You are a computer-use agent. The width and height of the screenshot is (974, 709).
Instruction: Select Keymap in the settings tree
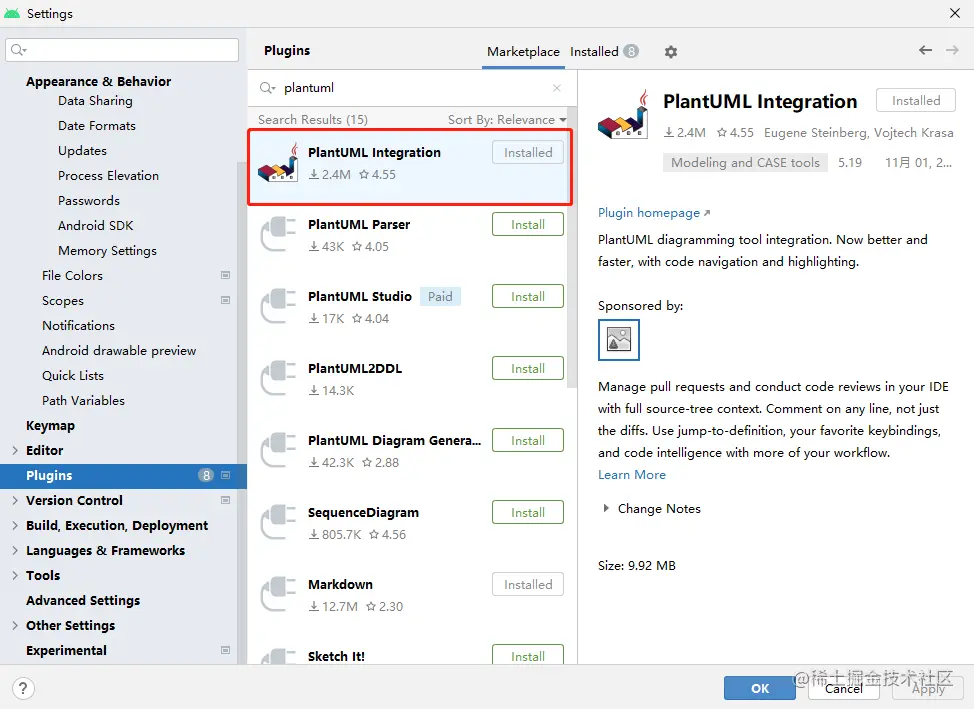point(50,426)
